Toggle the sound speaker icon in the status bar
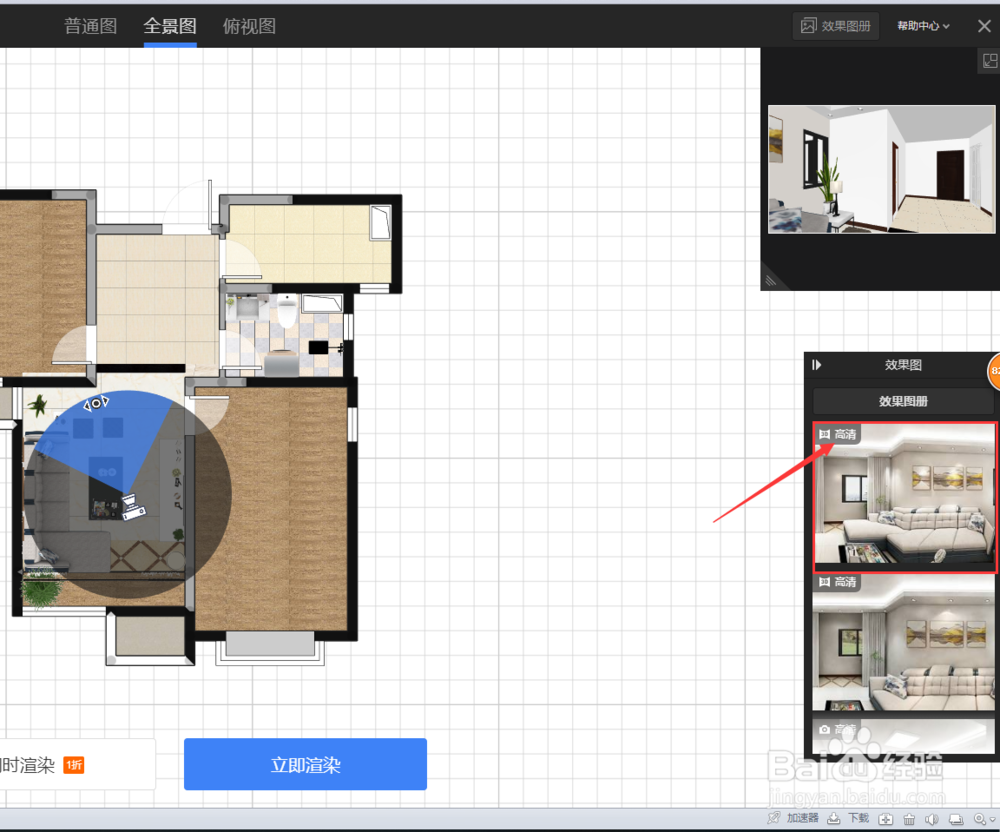This screenshot has width=1000, height=832. (932, 819)
